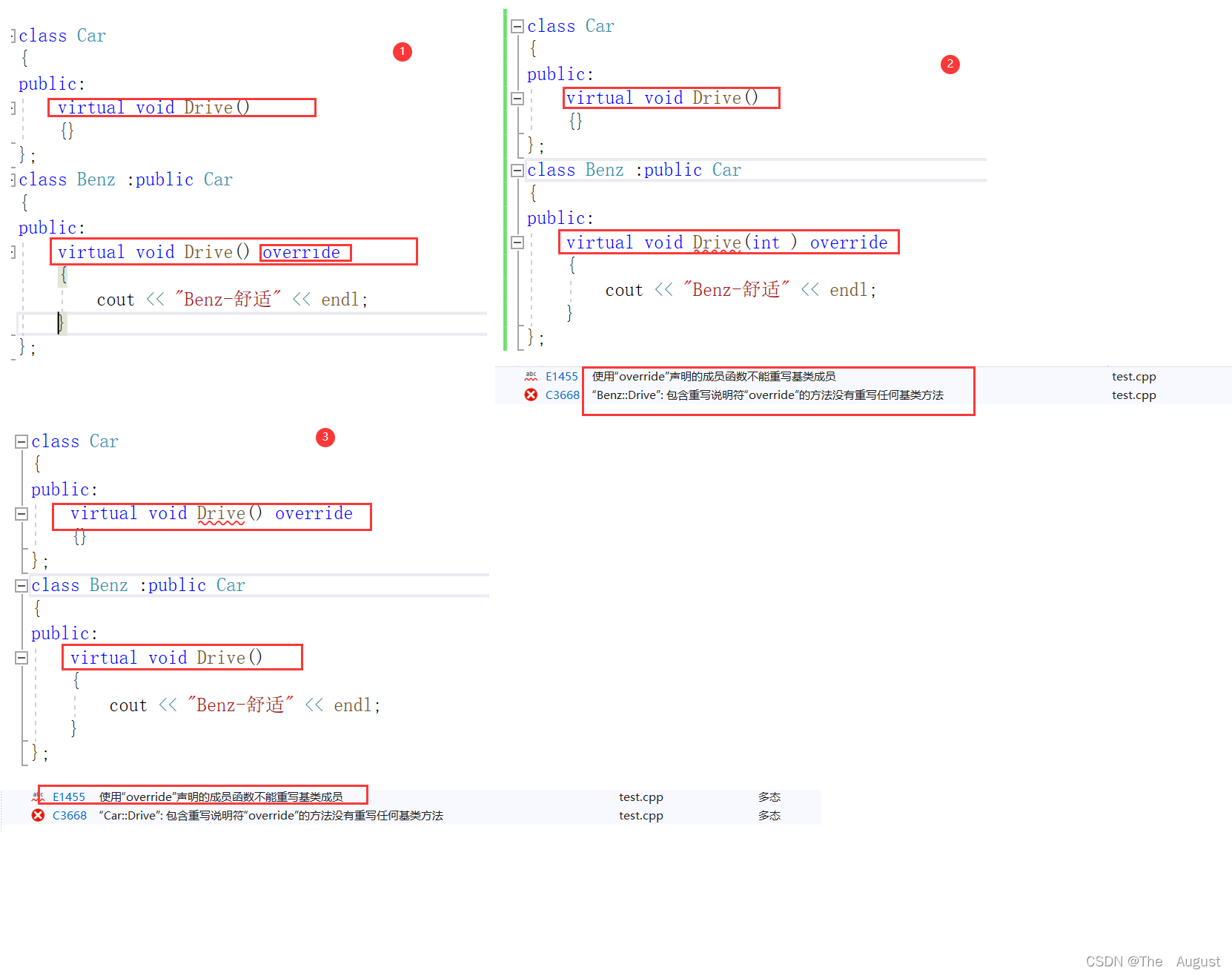Click the red error icon beside Car::Drive C3668
Image resolution: width=1232 pixels, height=976 pixels.
tap(38, 815)
